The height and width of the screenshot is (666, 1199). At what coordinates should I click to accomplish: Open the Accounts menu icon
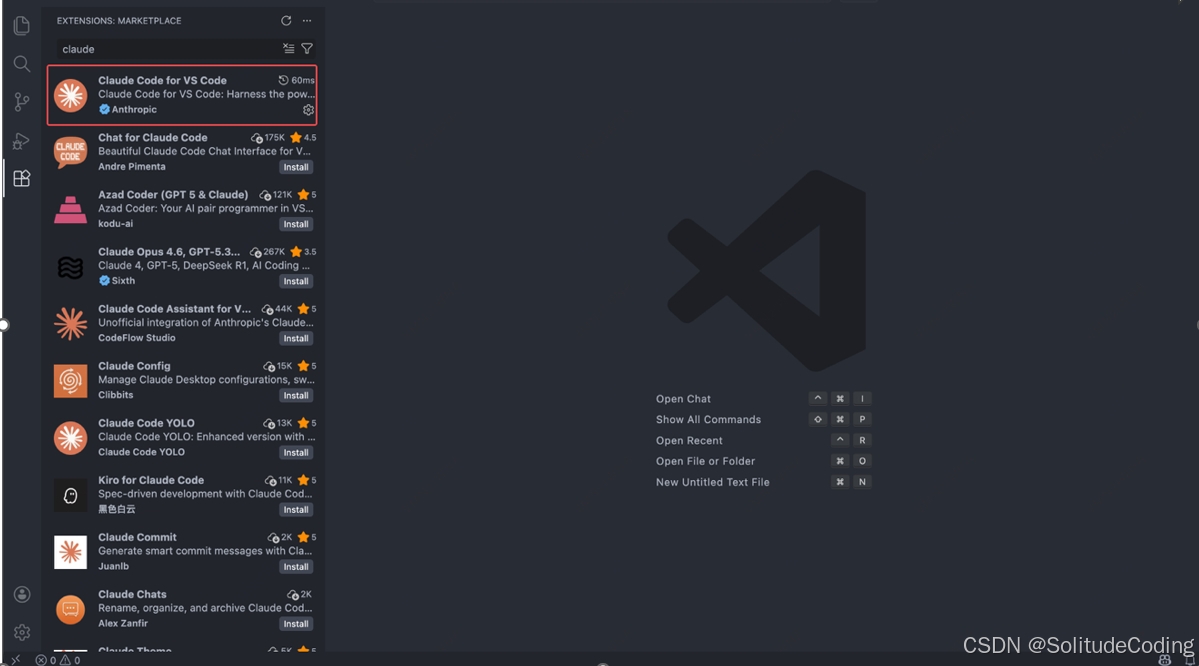(21, 594)
